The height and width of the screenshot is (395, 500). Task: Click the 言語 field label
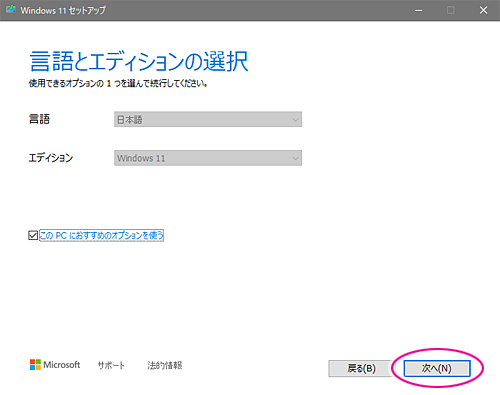tap(39, 119)
